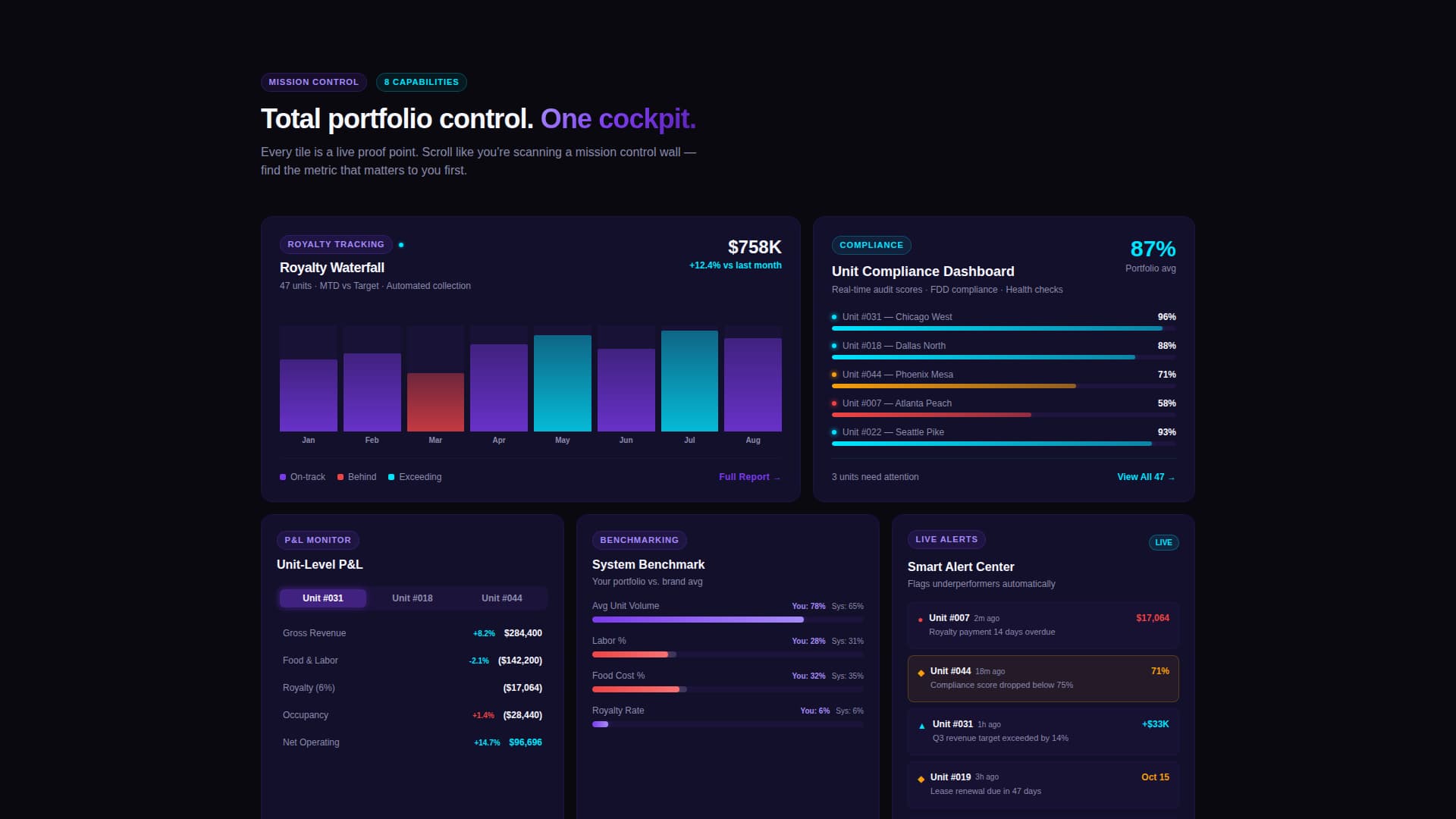Click the Occupancy ($28,440) value
This screenshot has width=1456, height=819.
tap(522, 715)
